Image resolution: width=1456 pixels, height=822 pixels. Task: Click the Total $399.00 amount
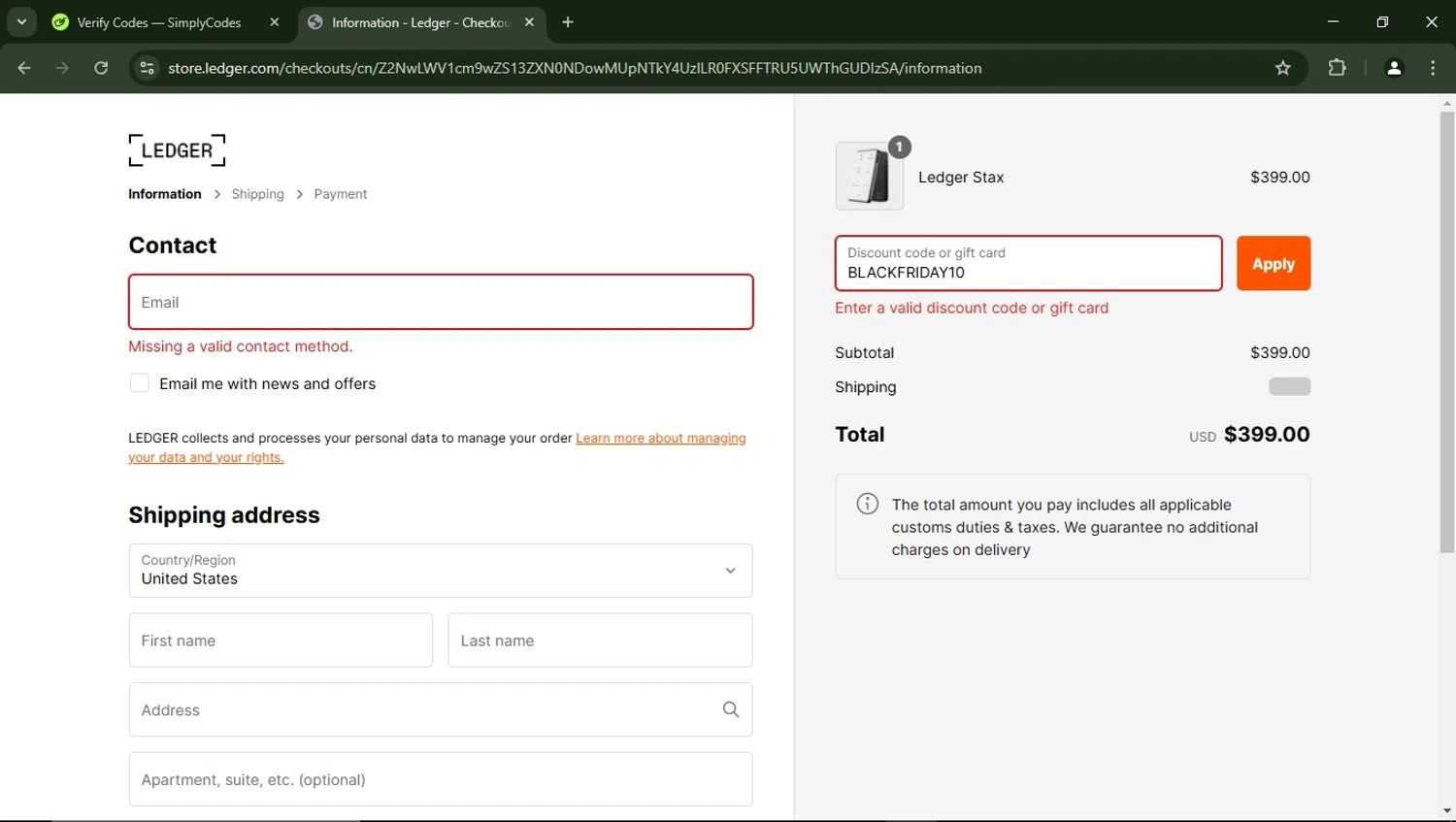click(1267, 434)
